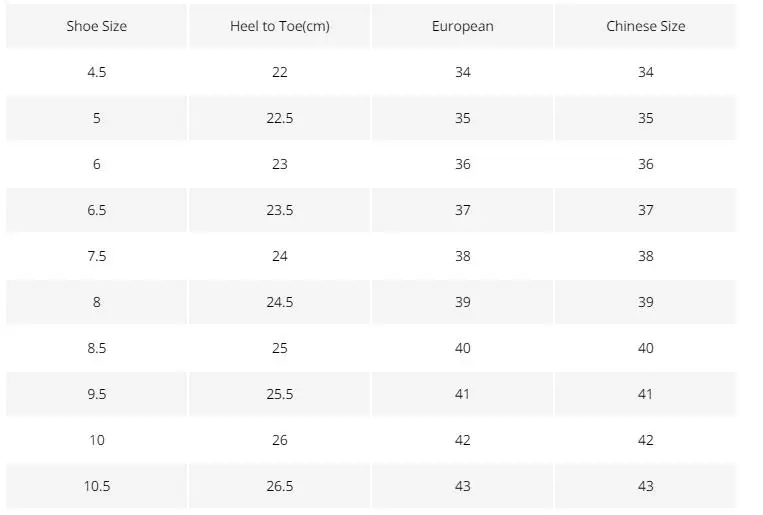Click European size 36 cell
Screen dimensions: 763x515
462,164
